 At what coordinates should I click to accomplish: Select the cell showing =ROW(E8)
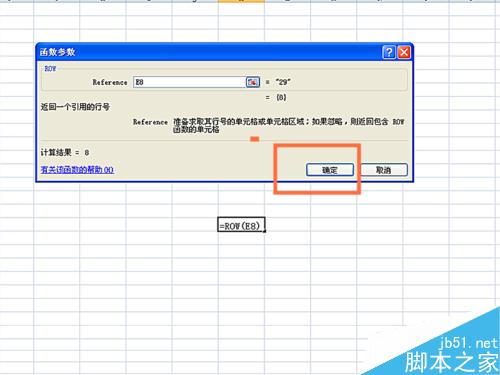241,226
